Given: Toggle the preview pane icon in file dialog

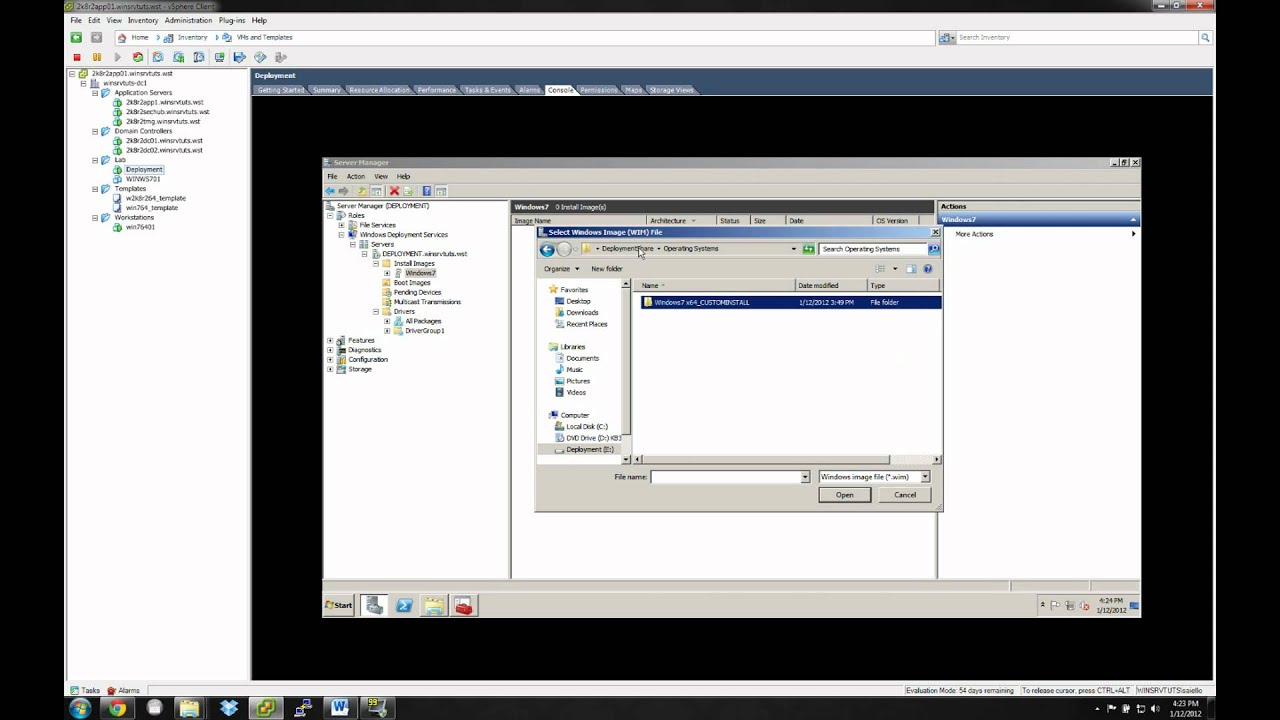Looking at the screenshot, I should (x=911, y=268).
